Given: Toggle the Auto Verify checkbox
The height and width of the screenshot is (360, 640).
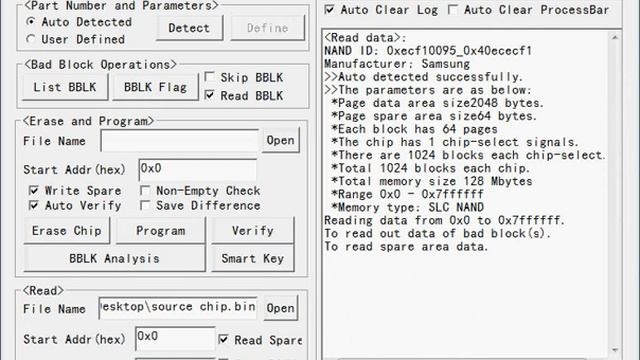Looking at the screenshot, I should click(x=34, y=205).
